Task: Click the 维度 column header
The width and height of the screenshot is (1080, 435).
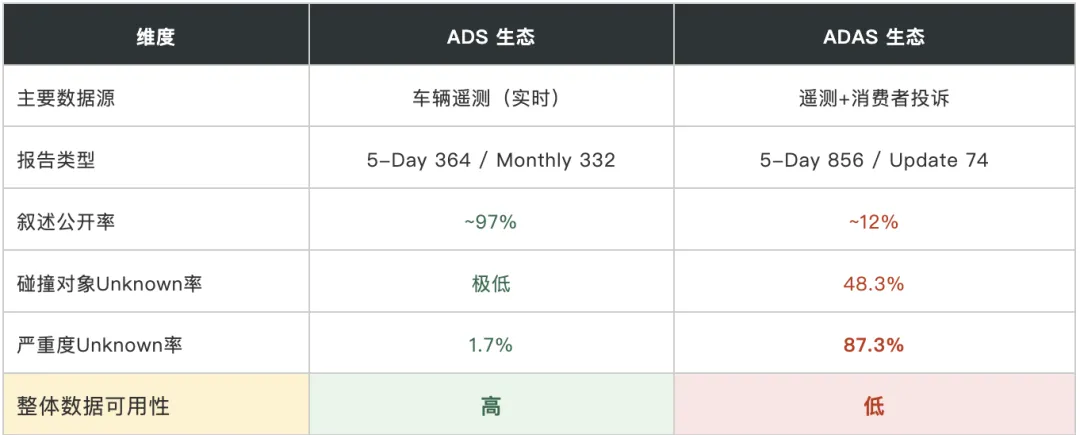Action: click(156, 36)
